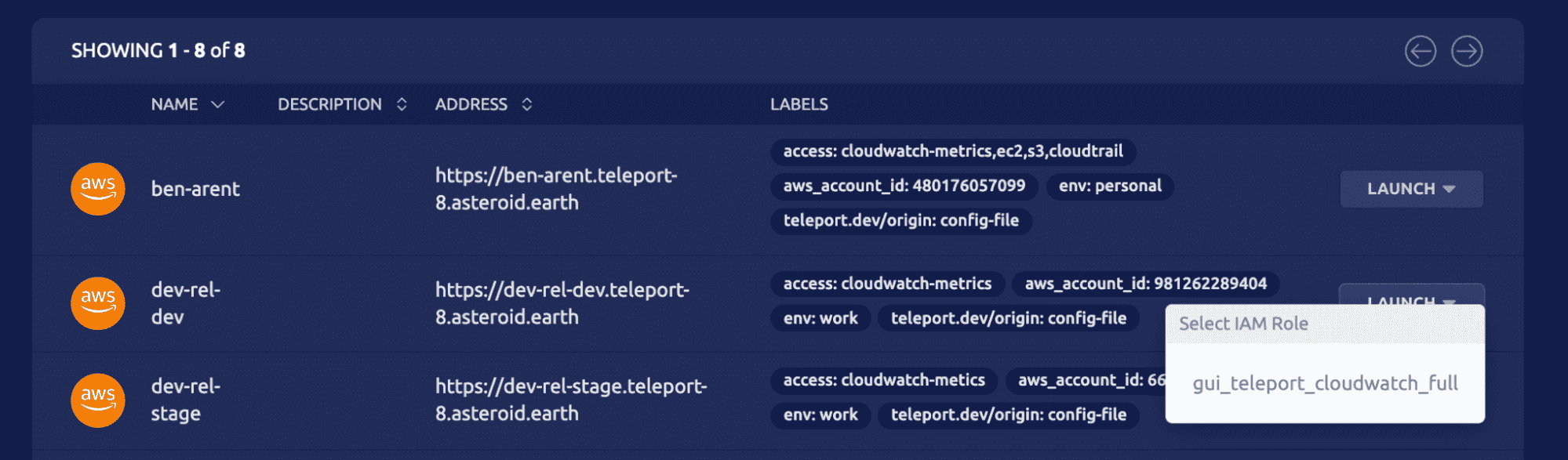Toggle the ADDRESS sort chevron
This screenshot has height=460, width=1568.
(x=526, y=103)
